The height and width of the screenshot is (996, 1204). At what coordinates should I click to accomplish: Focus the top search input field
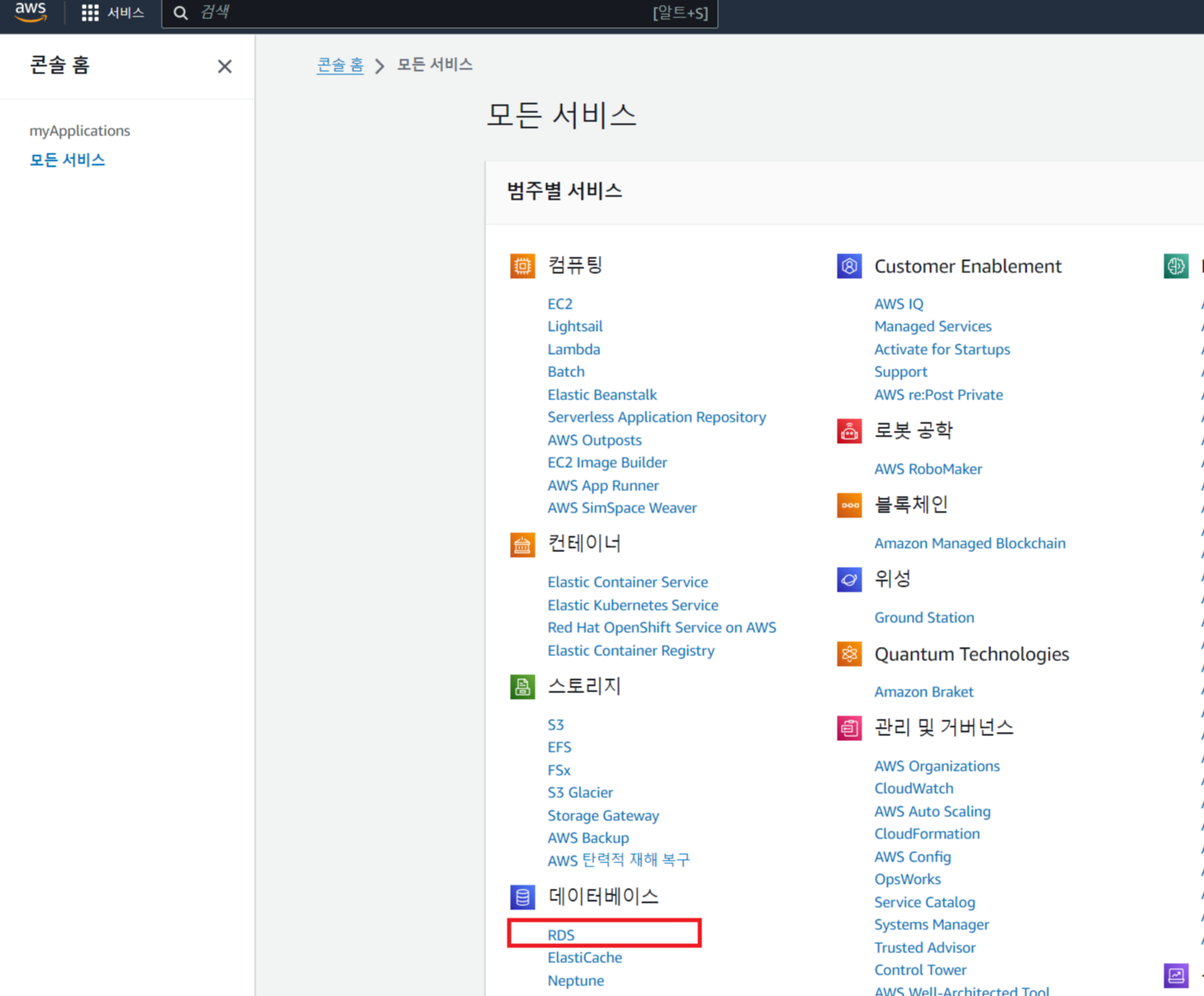(440, 12)
